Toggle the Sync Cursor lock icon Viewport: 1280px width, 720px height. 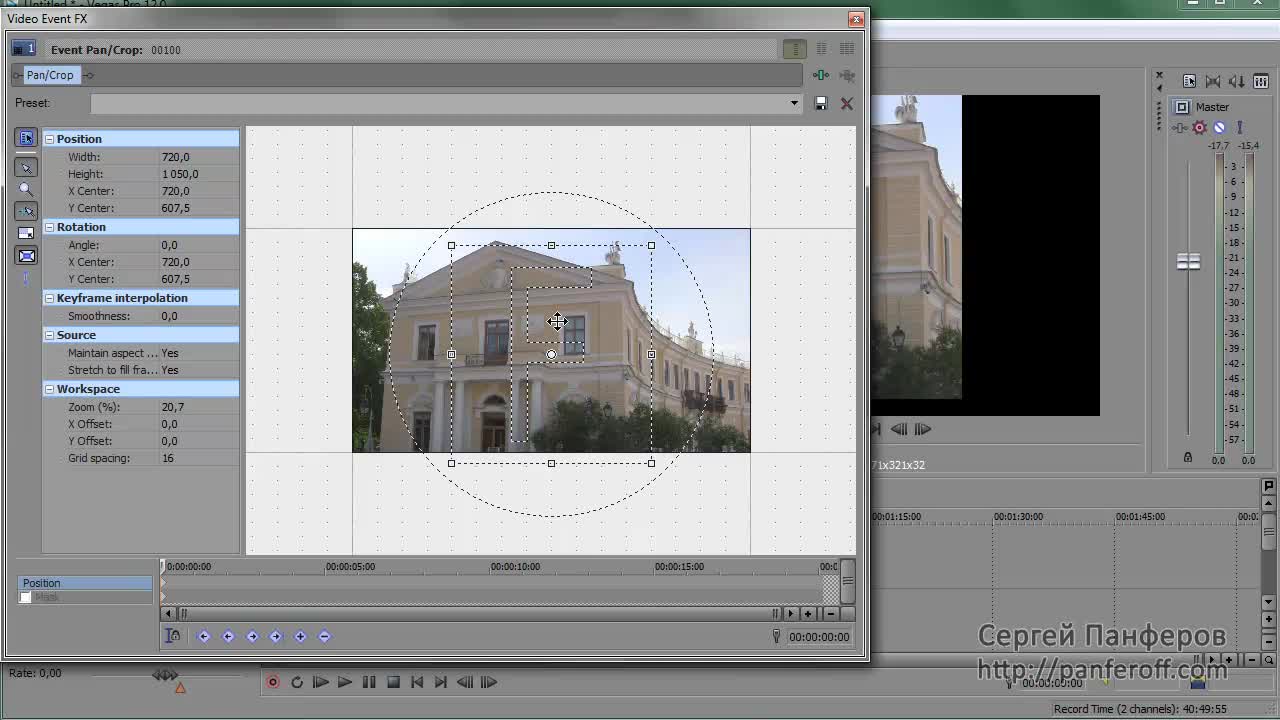pyautogui.click(x=173, y=636)
